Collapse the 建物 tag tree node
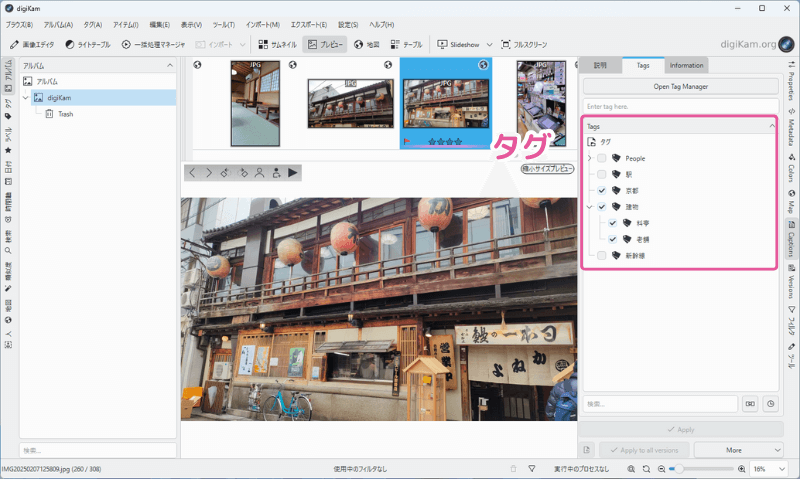 click(x=589, y=207)
